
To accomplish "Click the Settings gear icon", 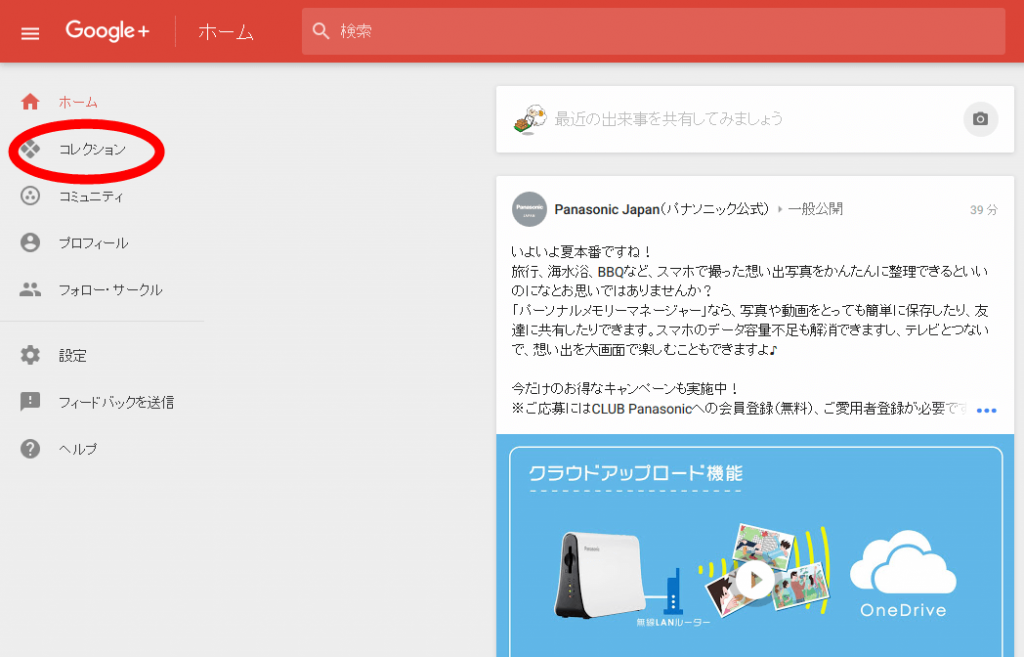I will 30,355.
